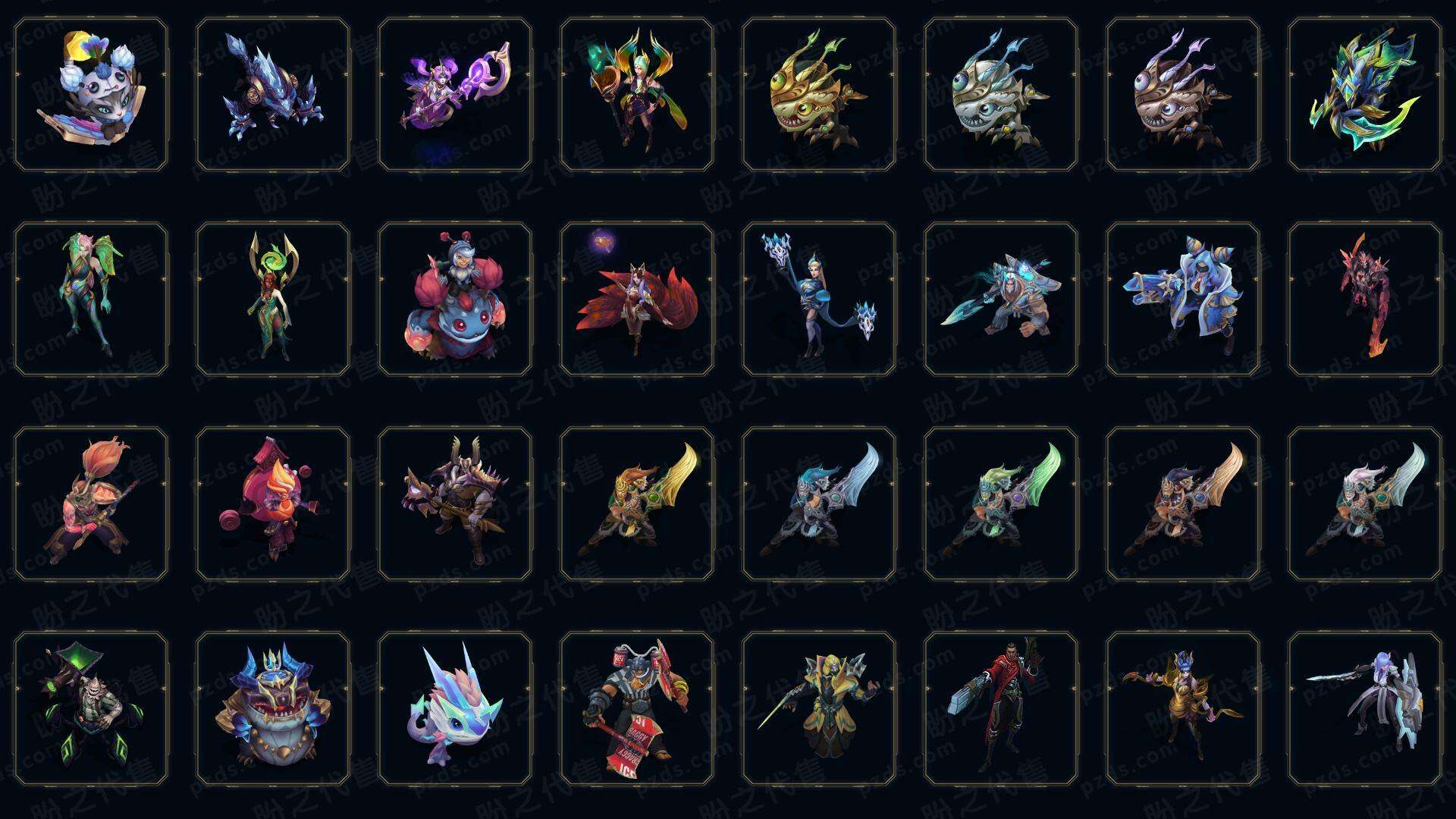Choose the purple mage with crescent staff
This screenshot has height=819, width=1456.
click(x=455, y=94)
